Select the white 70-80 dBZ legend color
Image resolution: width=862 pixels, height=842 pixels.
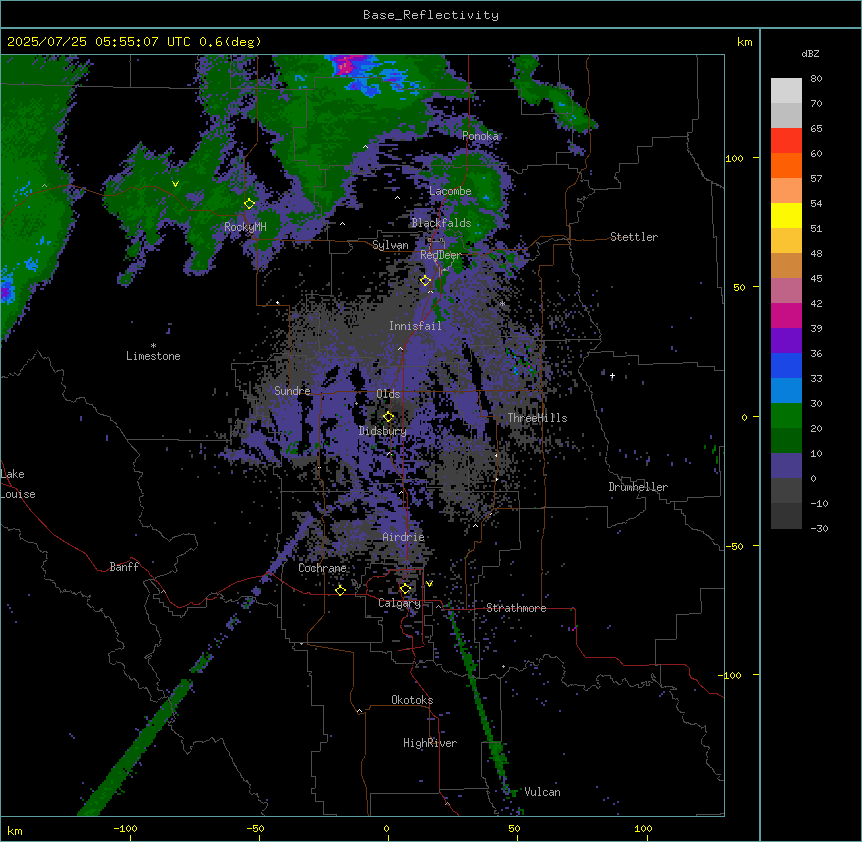tap(786, 91)
